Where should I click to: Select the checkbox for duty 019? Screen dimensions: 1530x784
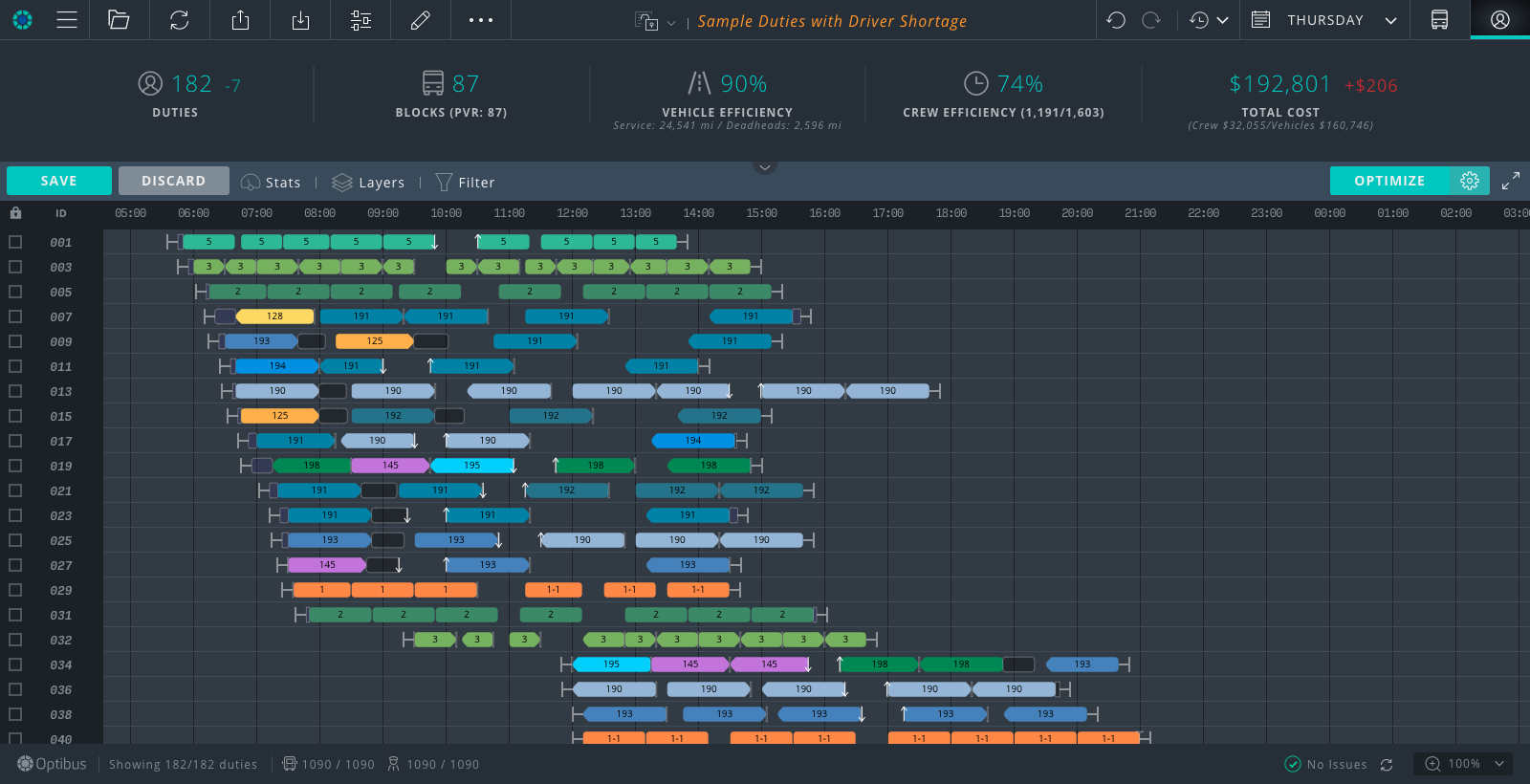point(15,466)
